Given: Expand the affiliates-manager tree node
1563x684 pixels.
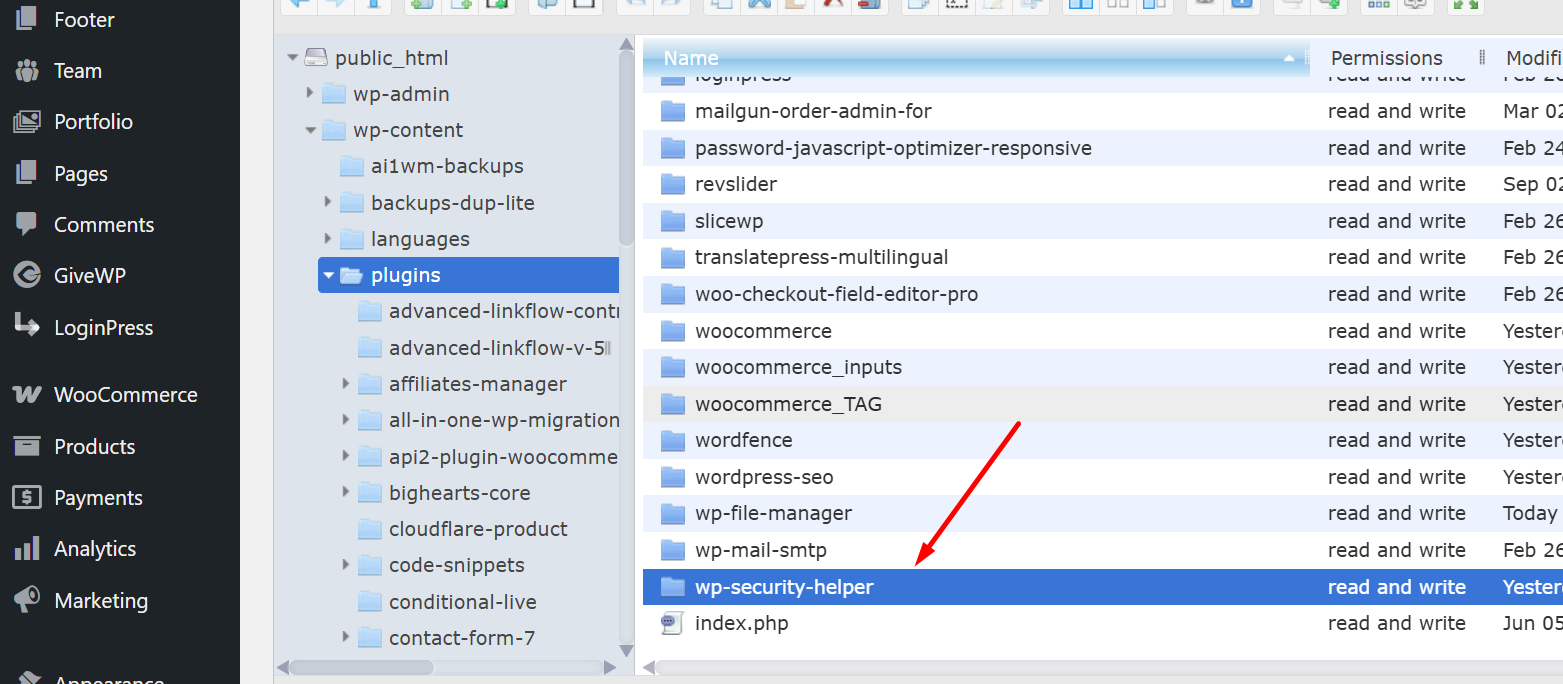Looking at the screenshot, I should click(x=346, y=384).
